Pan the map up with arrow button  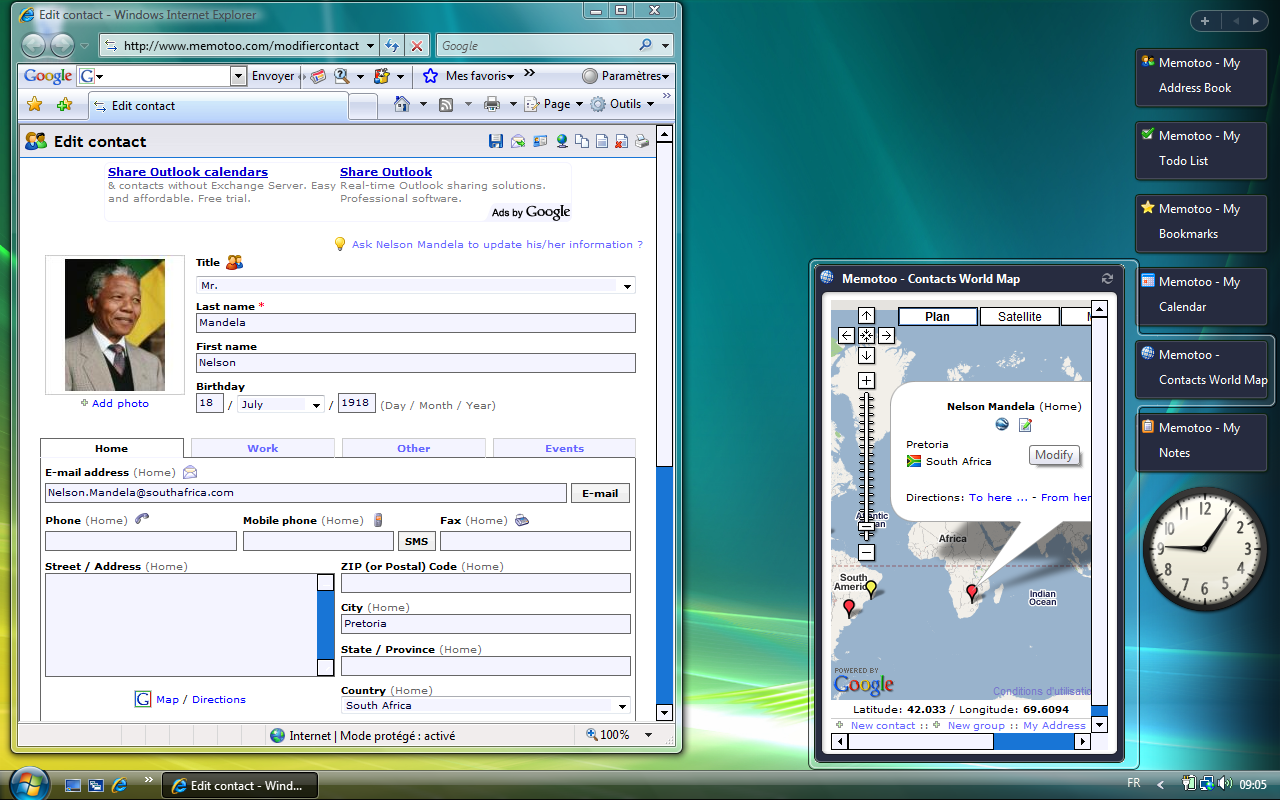pyautogui.click(x=866, y=316)
